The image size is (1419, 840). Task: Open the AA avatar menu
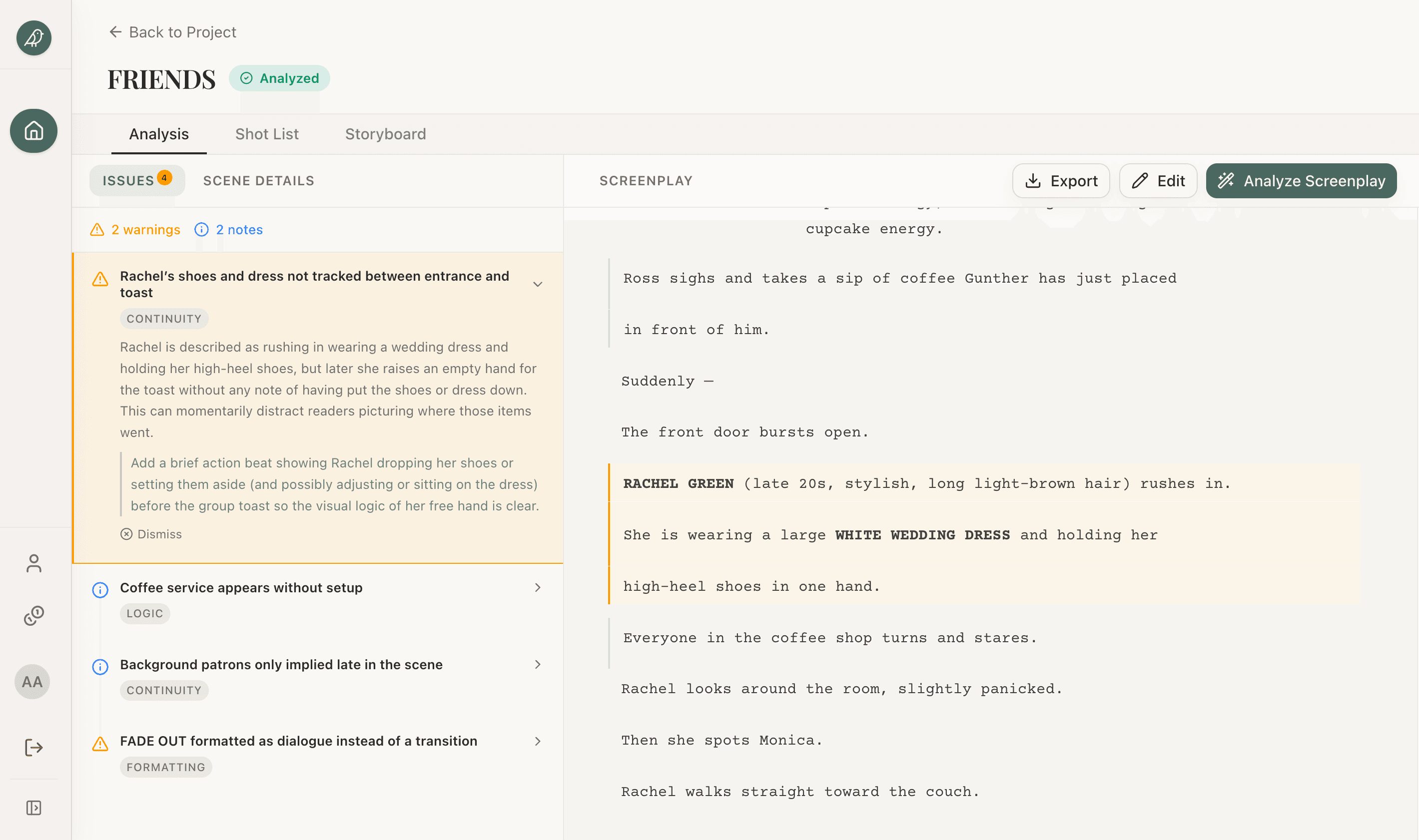click(x=32, y=682)
